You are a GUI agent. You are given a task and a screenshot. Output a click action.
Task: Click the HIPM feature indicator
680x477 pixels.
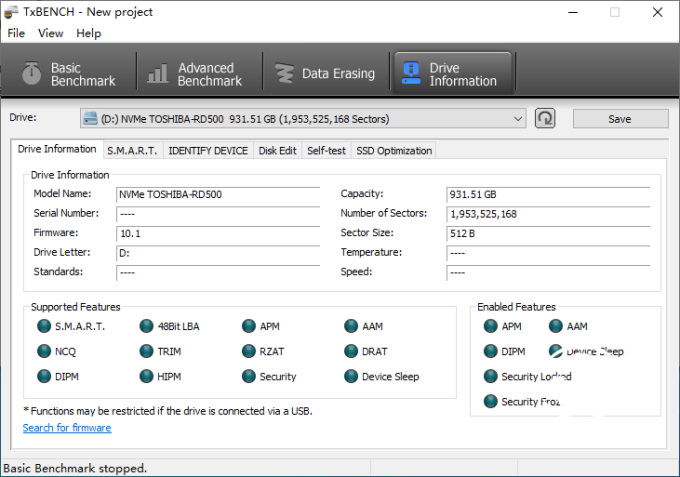(x=146, y=376)
